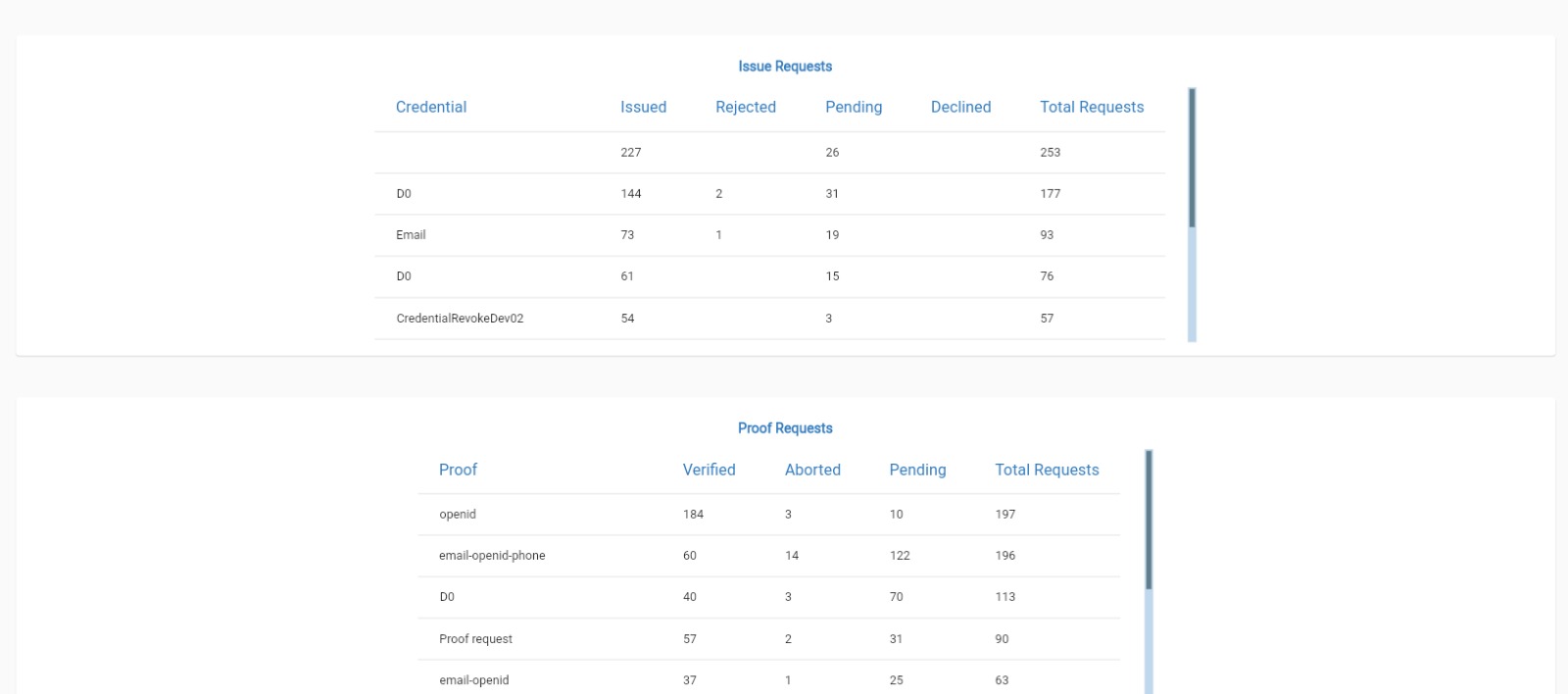The height and width of the screenshot is (694, 1568).
Task: Select total requests value 63
Action: [1002, 679]
